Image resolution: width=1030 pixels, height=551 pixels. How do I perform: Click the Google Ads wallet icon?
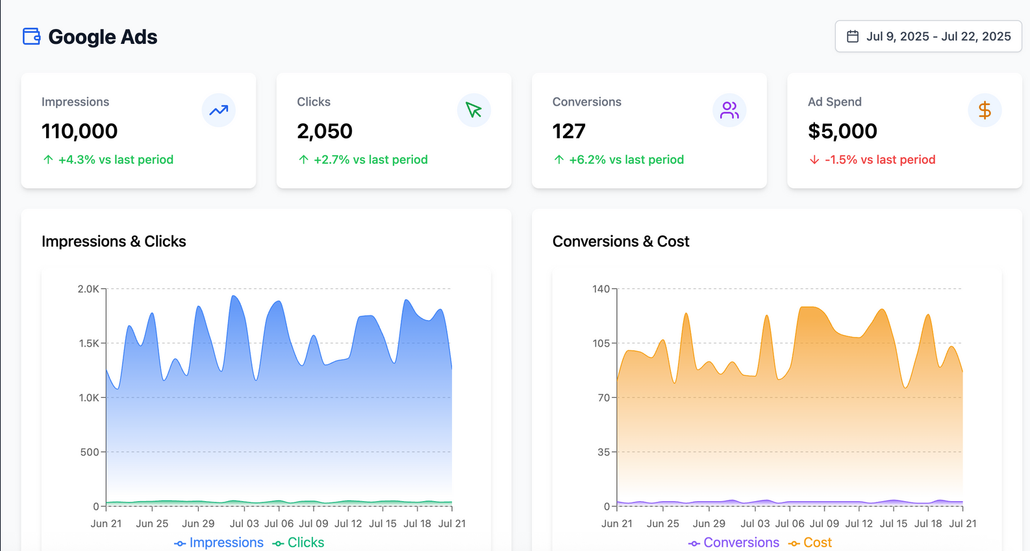pos(32,36)
